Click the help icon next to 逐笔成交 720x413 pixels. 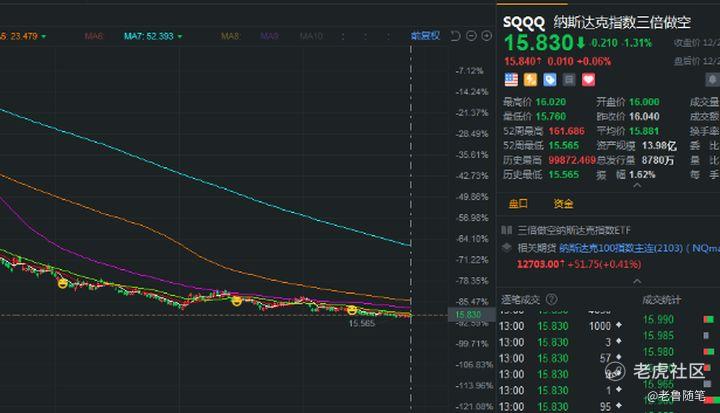pyautogui.click(x=551, y=300)
